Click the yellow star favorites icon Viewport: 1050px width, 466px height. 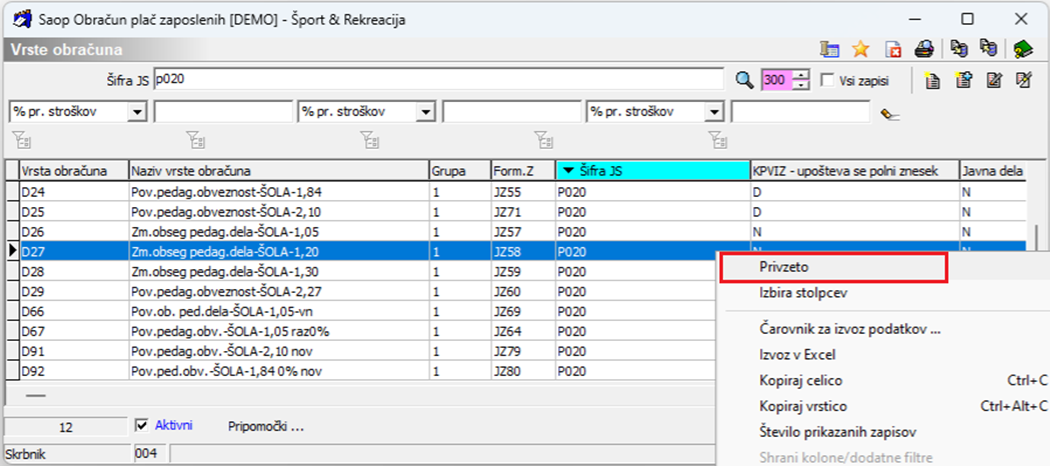click(860, 50)
